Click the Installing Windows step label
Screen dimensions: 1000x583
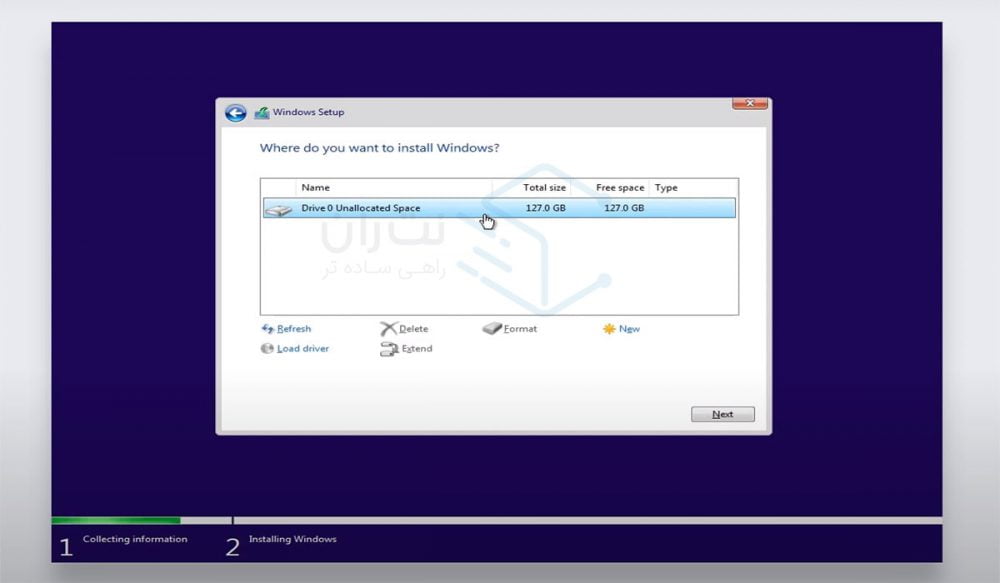pos(292,540)
